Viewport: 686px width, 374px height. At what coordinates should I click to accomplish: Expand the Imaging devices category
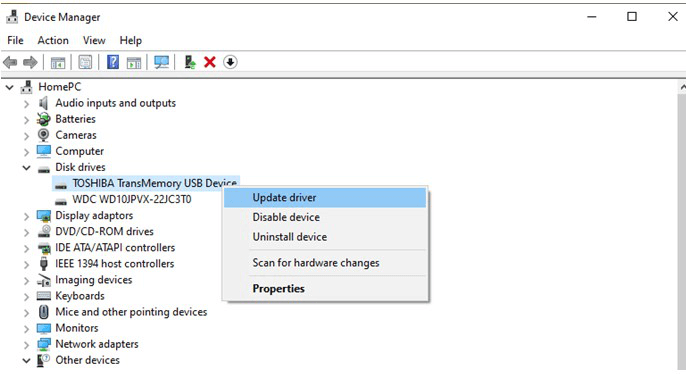coord(26,281)
